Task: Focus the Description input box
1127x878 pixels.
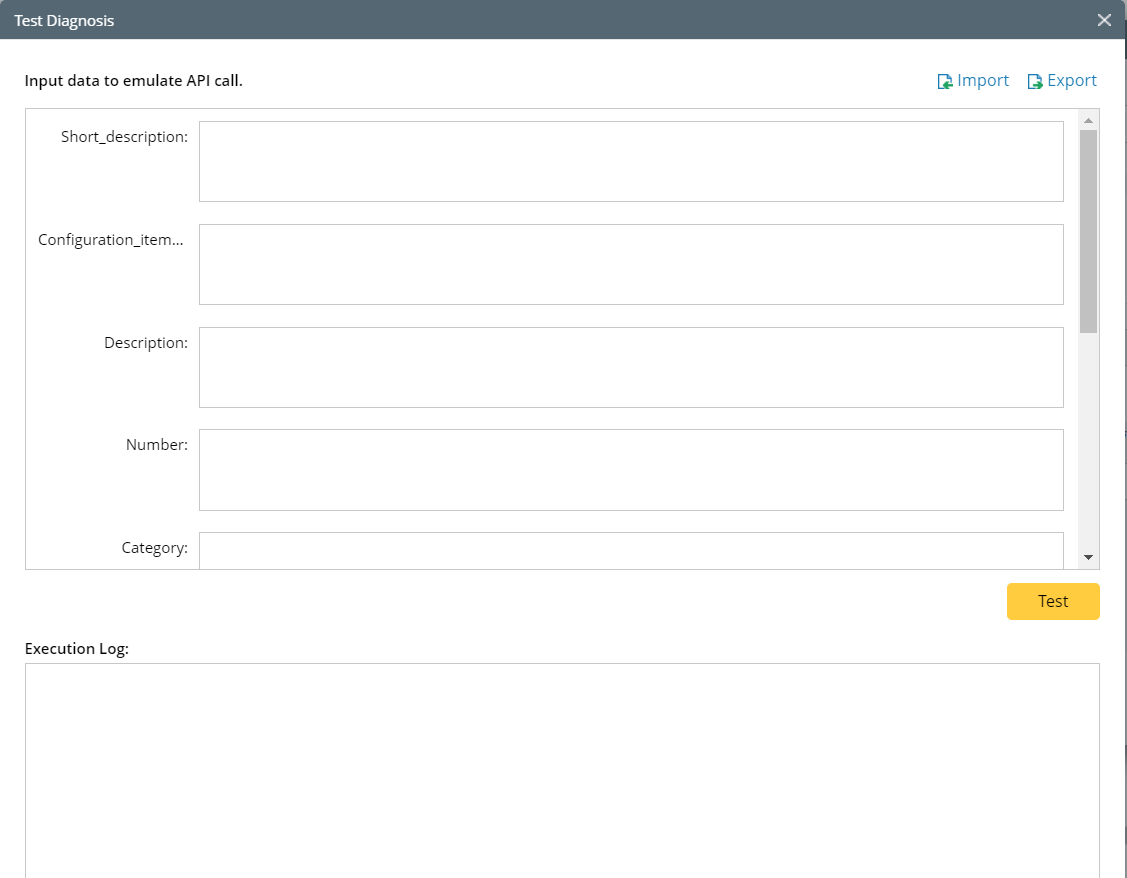Action: click(x=631, y=367)
